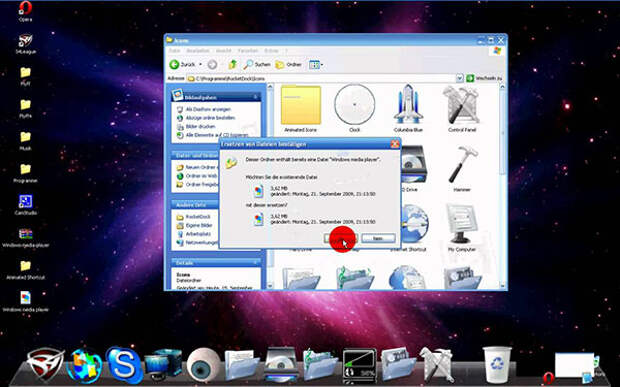Open the Opera desktop shortcut
This screenshot has width=620, height=387.
25,11
